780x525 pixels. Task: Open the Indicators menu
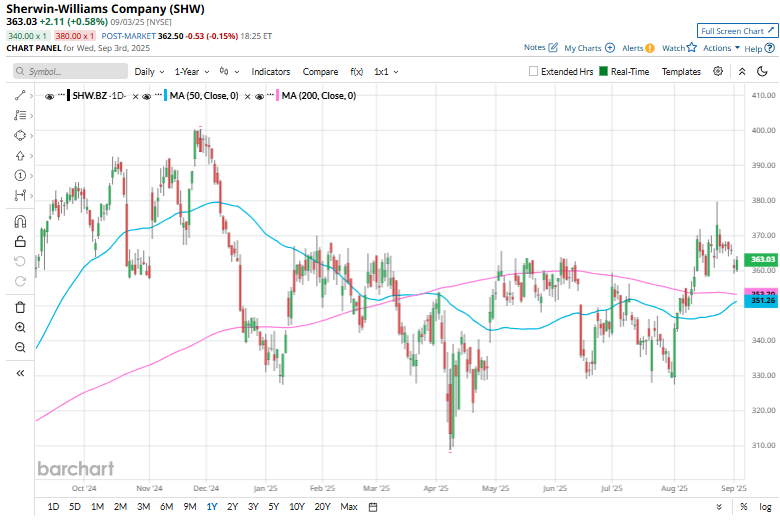pyautogui.click(x=271, y=72)
